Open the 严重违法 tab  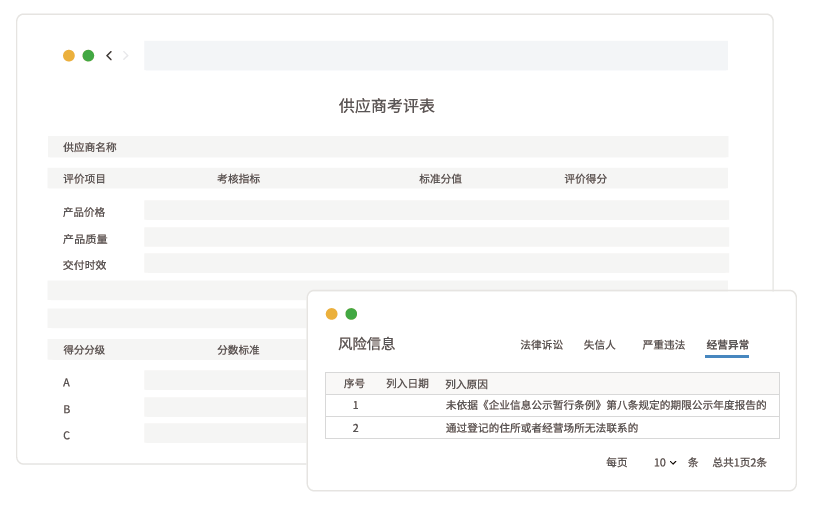663,345
